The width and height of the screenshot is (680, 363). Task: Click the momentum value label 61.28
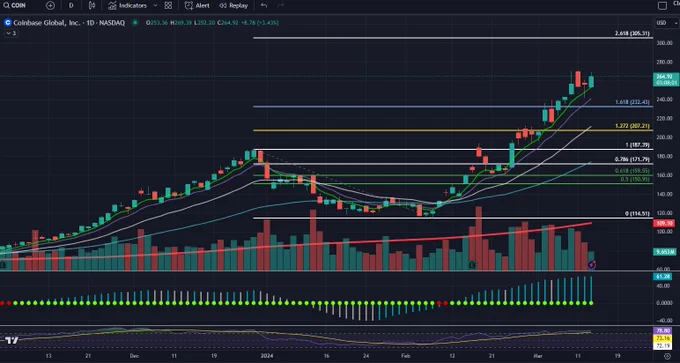(x=664, y=276)
